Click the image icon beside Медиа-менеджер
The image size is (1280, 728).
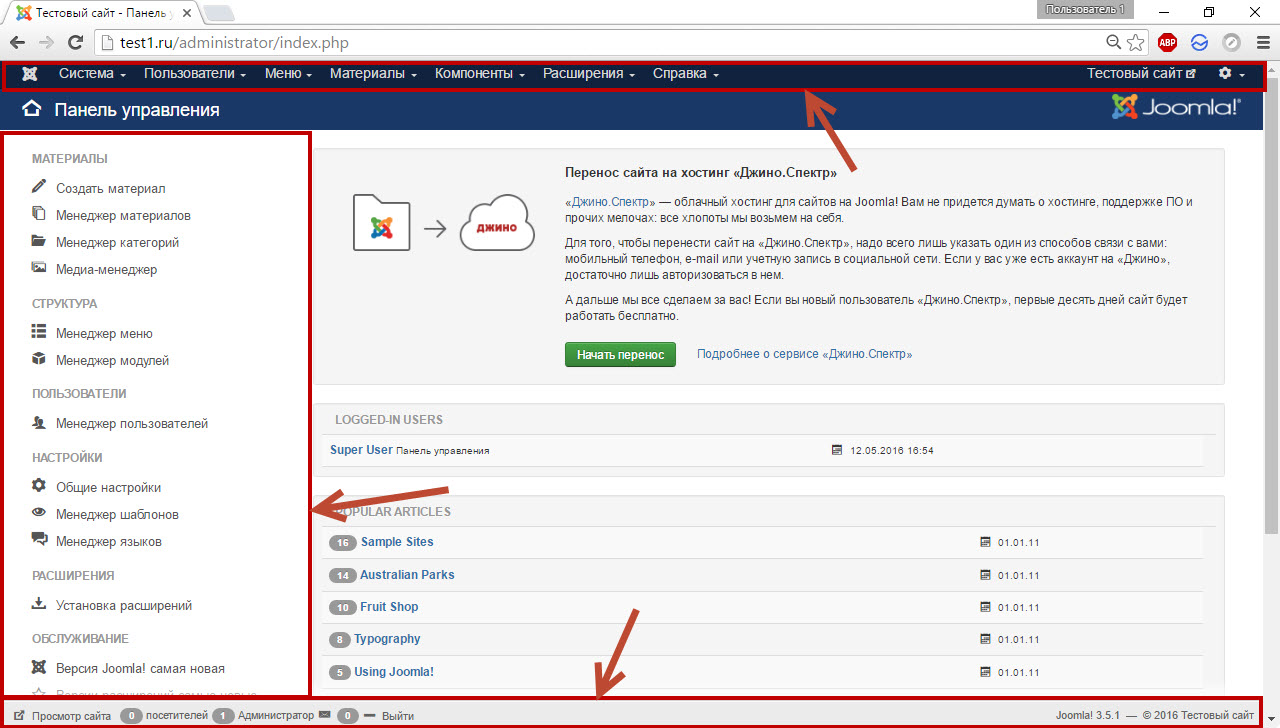[x=39, y=268]
